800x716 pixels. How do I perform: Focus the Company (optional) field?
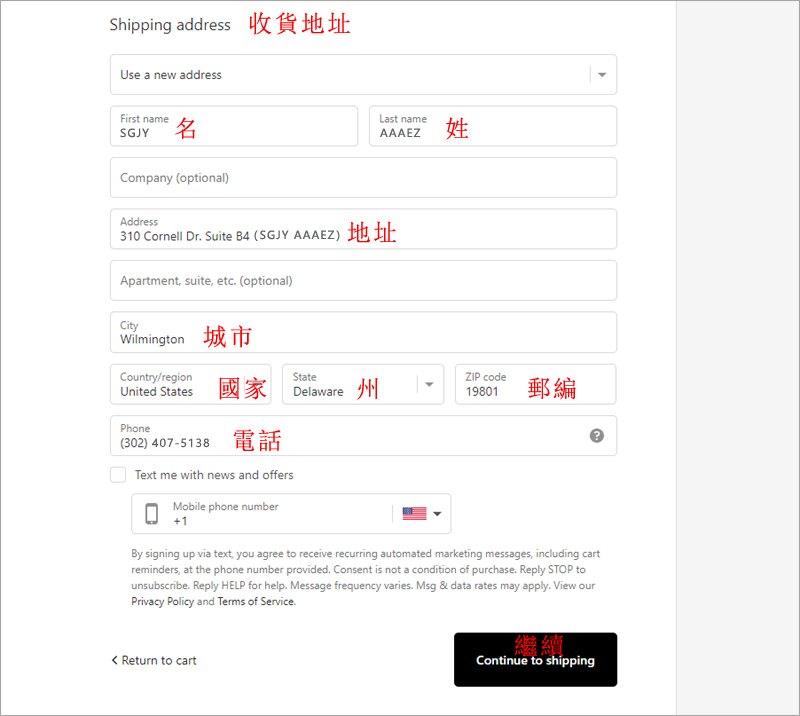pyautogui.click(x=363, y=178)
